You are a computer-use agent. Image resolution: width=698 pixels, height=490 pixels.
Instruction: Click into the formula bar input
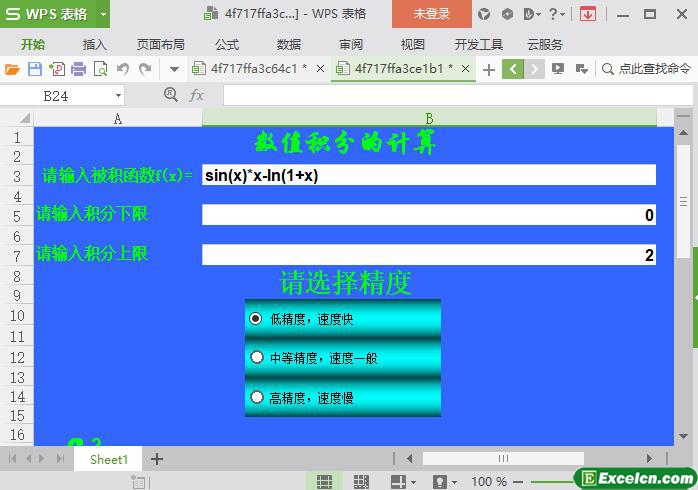(458, 95)
